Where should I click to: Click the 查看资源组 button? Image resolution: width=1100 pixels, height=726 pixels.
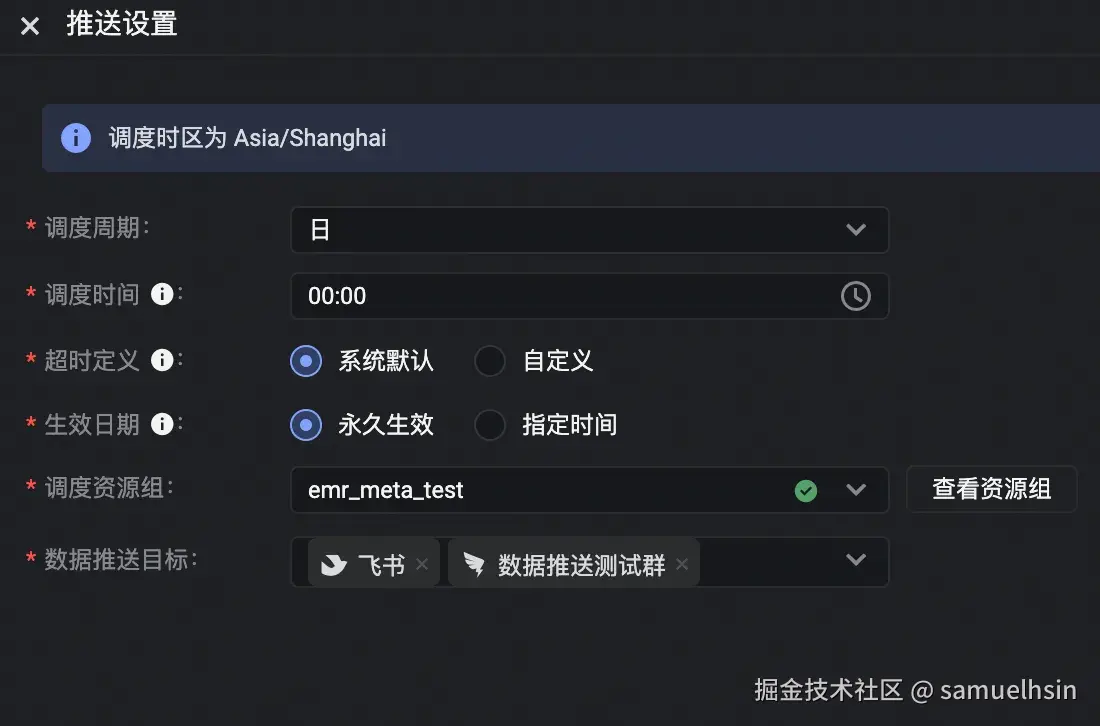(x=991, y=489)
